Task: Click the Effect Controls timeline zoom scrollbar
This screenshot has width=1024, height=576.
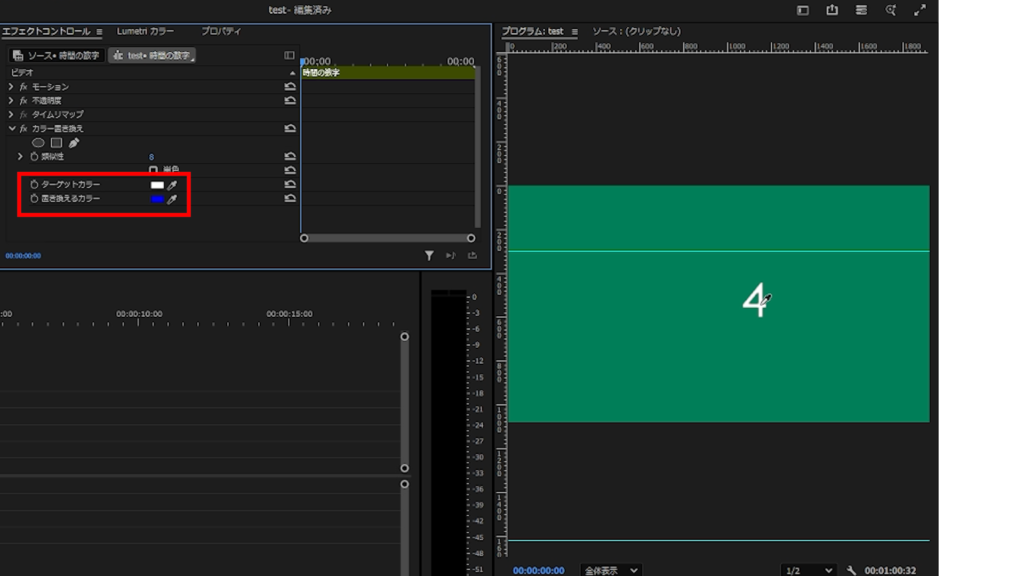Action: click(x=387, y=238)
